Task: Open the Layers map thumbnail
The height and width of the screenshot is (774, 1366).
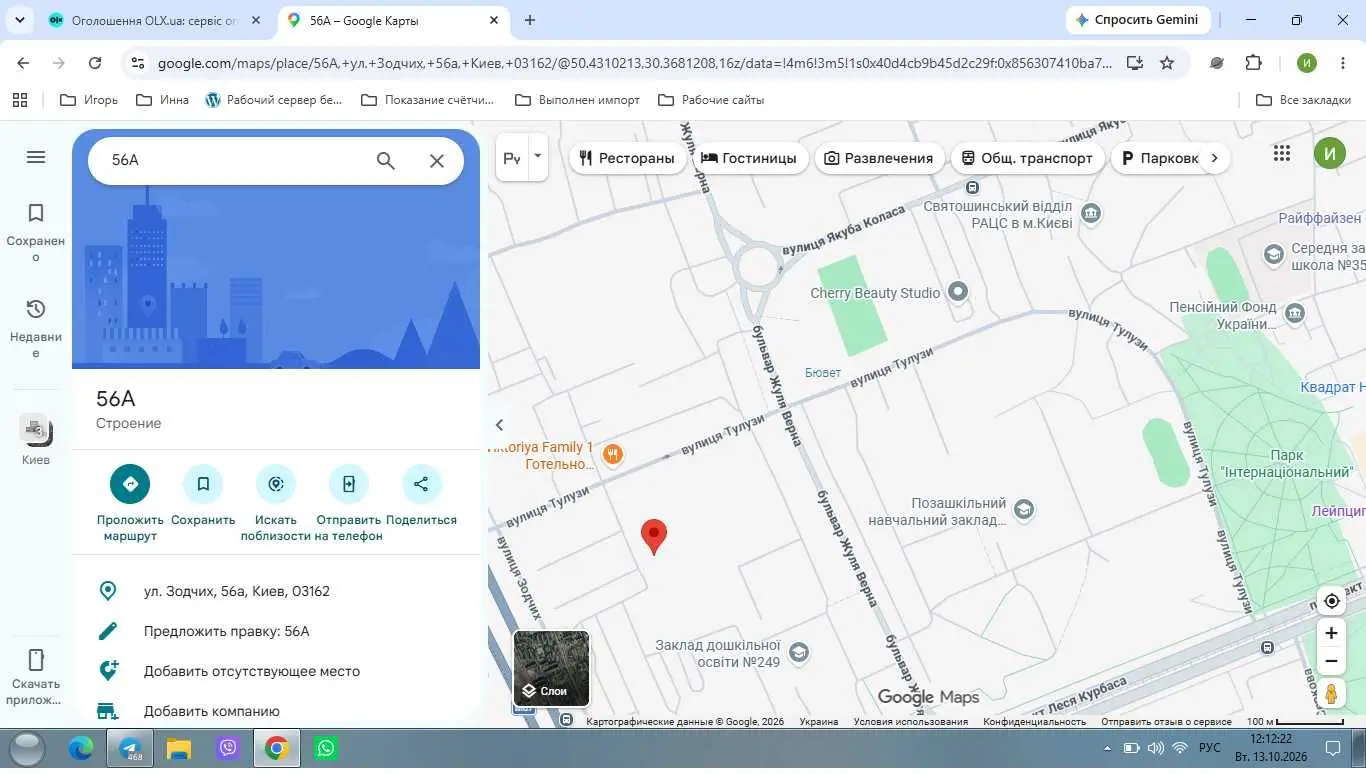Action: tap(551, 668)
